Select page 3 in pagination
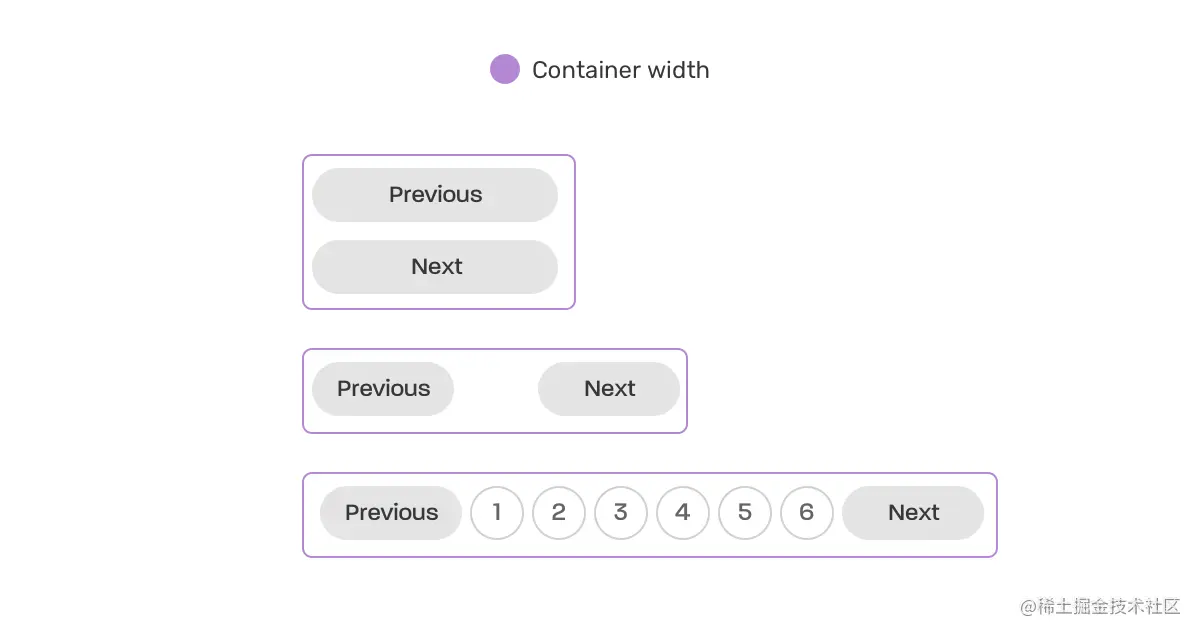Screen dimensions: 1200x636 pos(621,513)
